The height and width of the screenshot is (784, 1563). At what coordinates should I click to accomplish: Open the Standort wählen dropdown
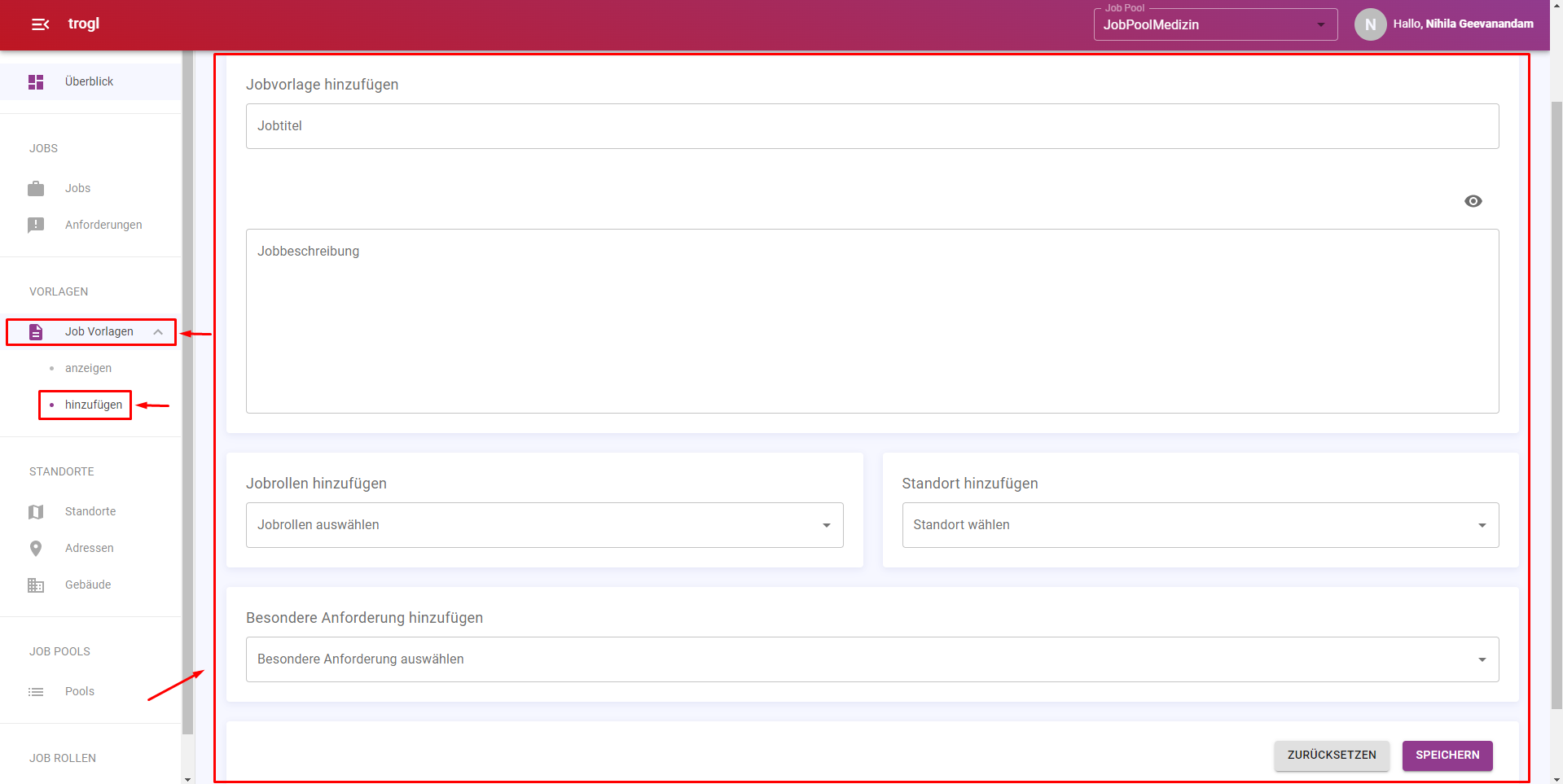[x=1200, y=525]
